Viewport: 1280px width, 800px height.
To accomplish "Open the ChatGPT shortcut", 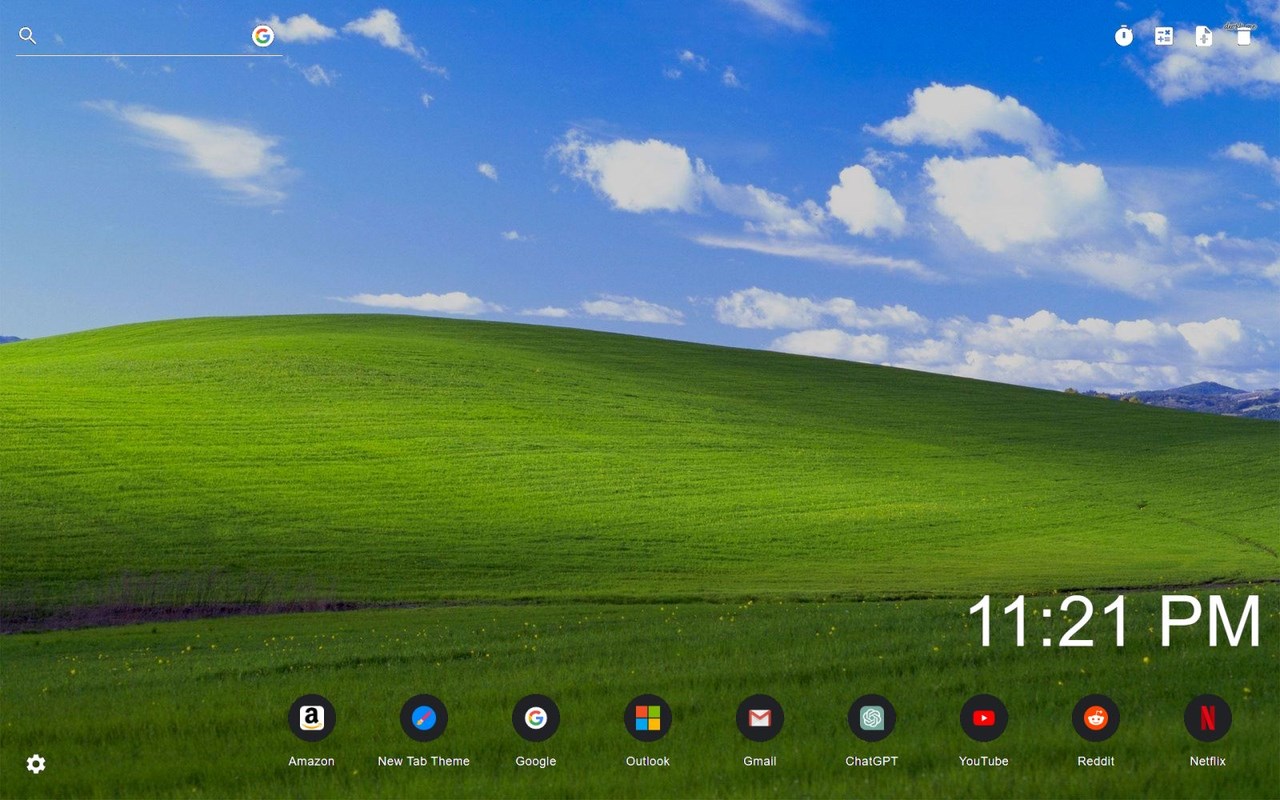I will (872, 718).
